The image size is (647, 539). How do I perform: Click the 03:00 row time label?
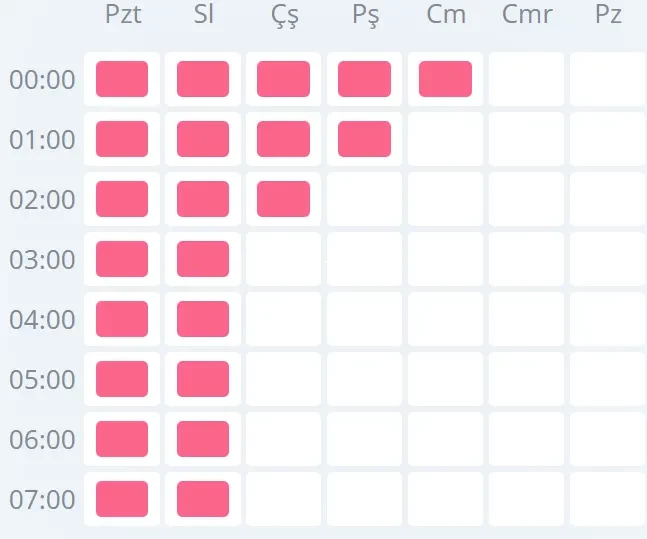click(x=42, y=260)
